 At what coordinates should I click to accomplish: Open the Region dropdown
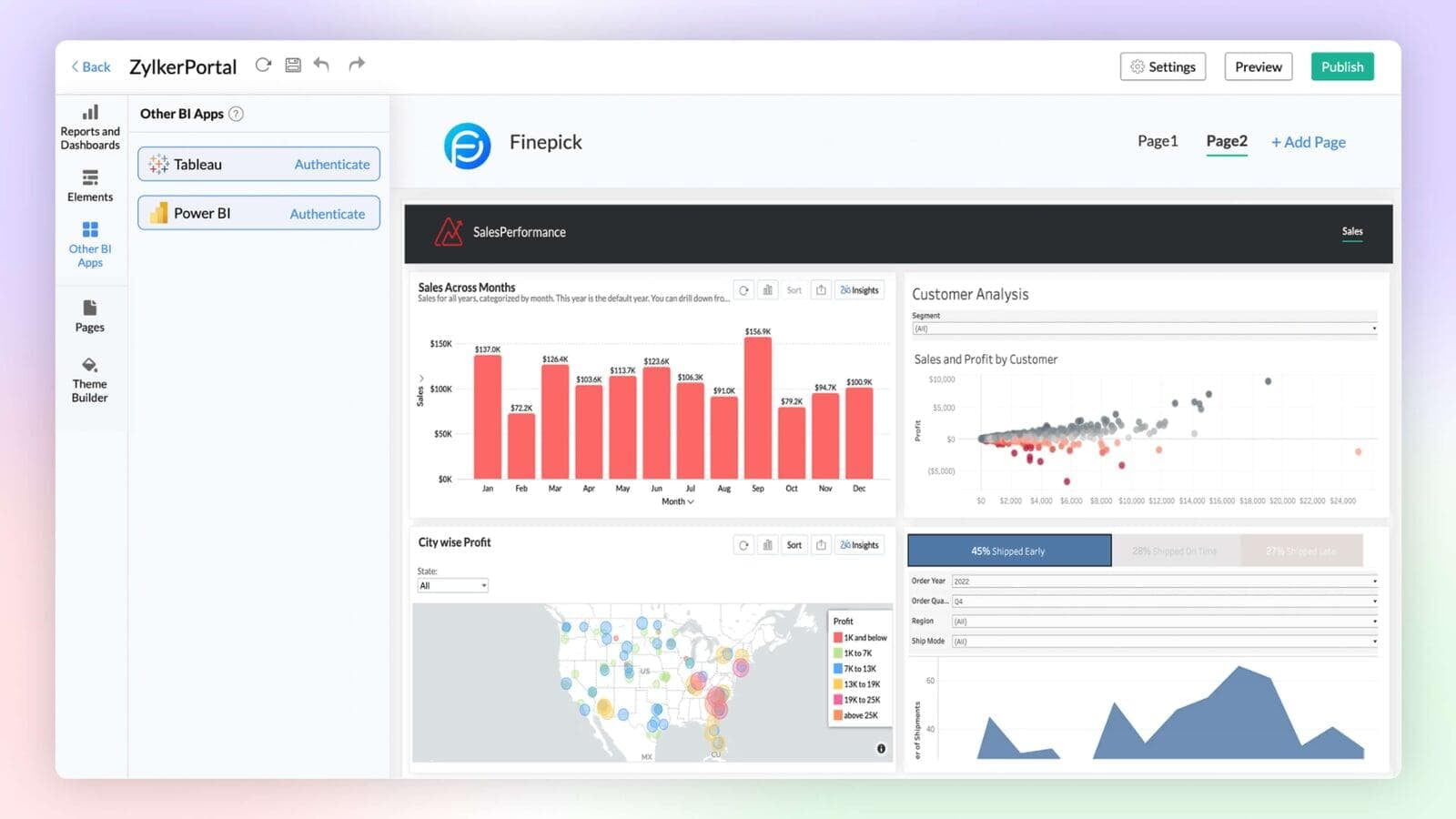(1164, 622)
